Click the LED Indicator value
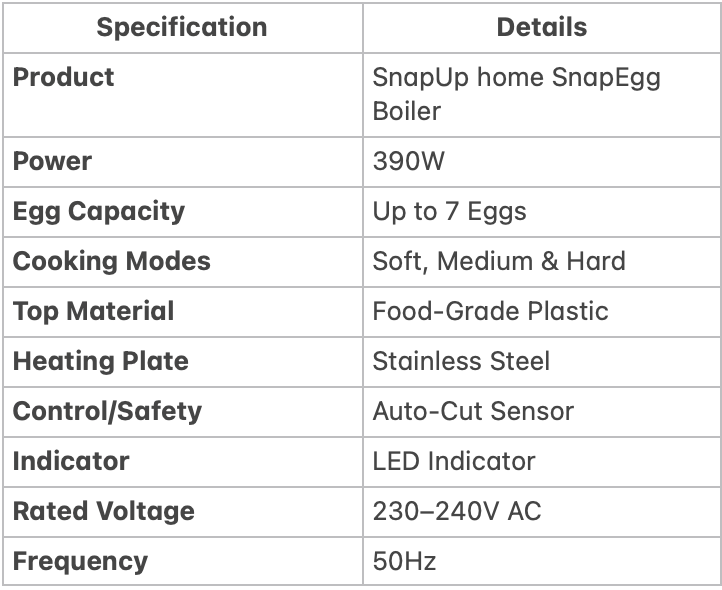This screenshot has height=590, width=722. pyautogui.click(x=454, y=461)
